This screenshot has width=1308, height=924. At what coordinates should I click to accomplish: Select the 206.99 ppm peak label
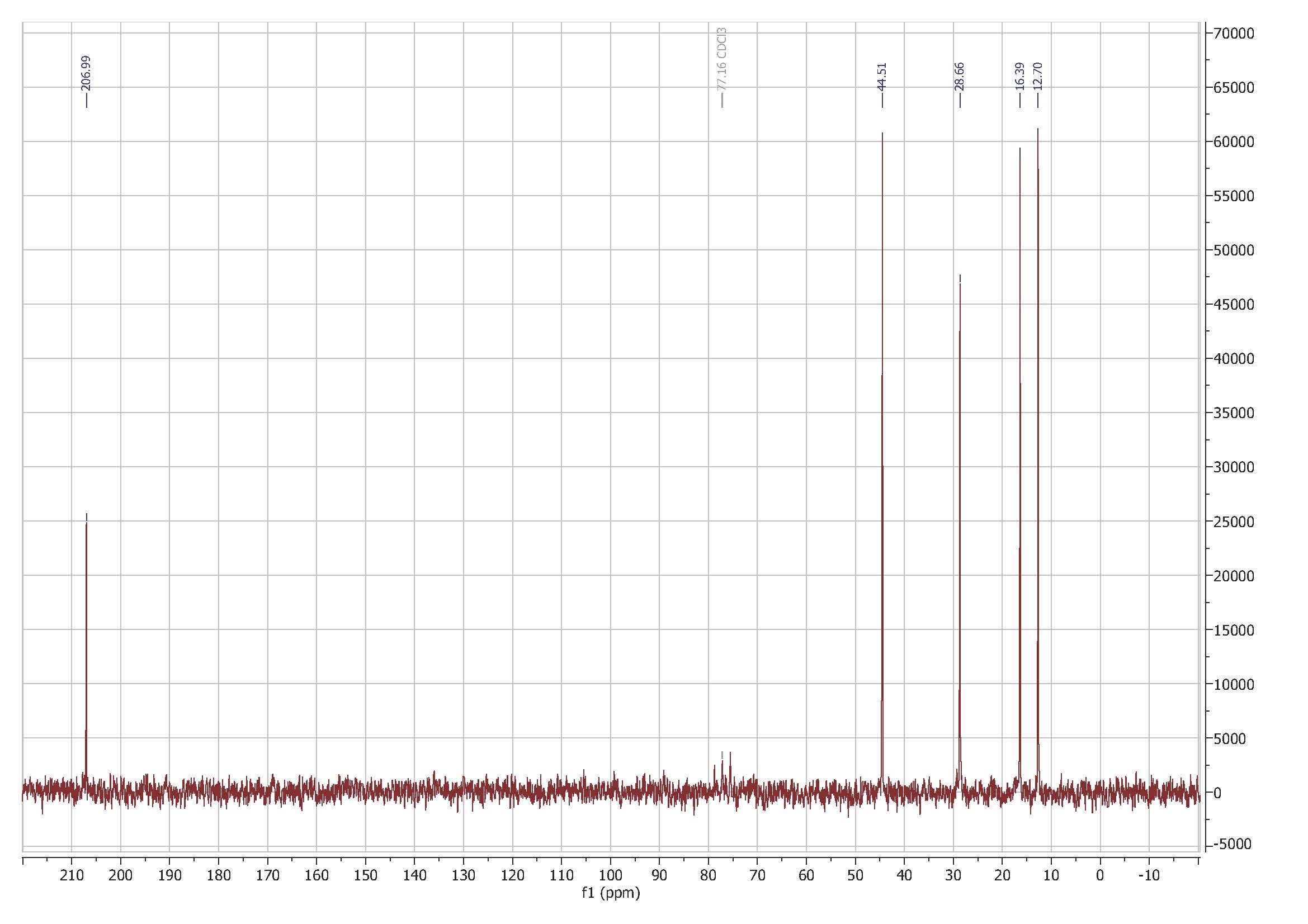[87, 74]
